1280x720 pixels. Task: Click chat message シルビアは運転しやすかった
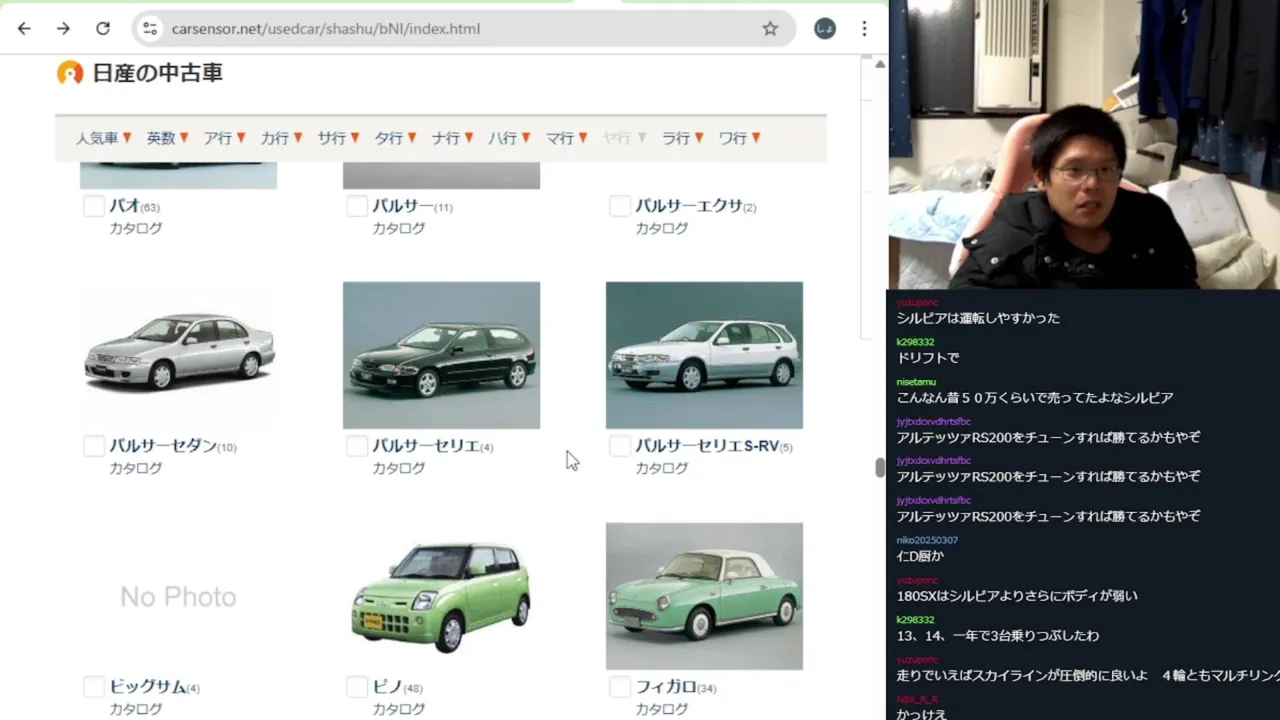pos(978,318)
